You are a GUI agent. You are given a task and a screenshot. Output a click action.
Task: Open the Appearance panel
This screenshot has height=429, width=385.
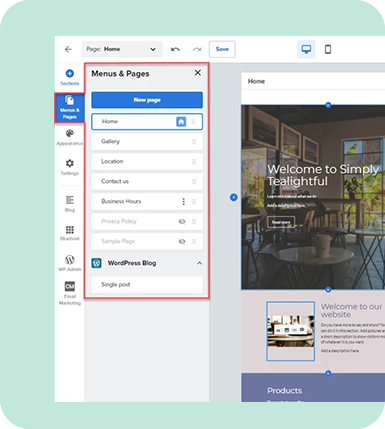tap(70, 138)
